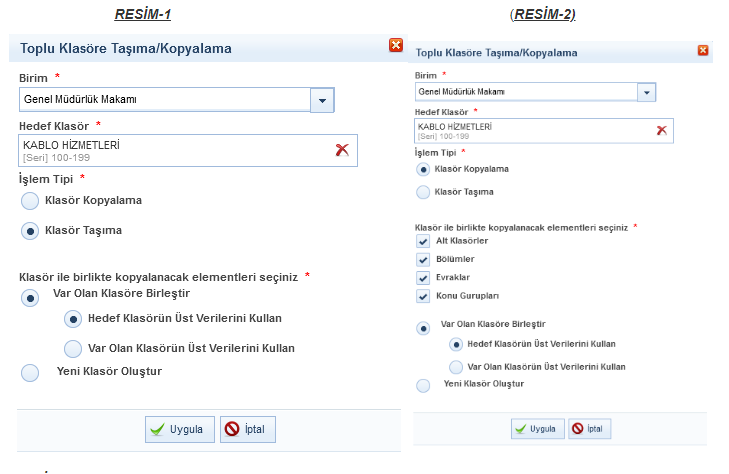The width and height of the screenshot is (729, 474).
Task: Toggle the Bölümler checkbox
Action: 423,259
